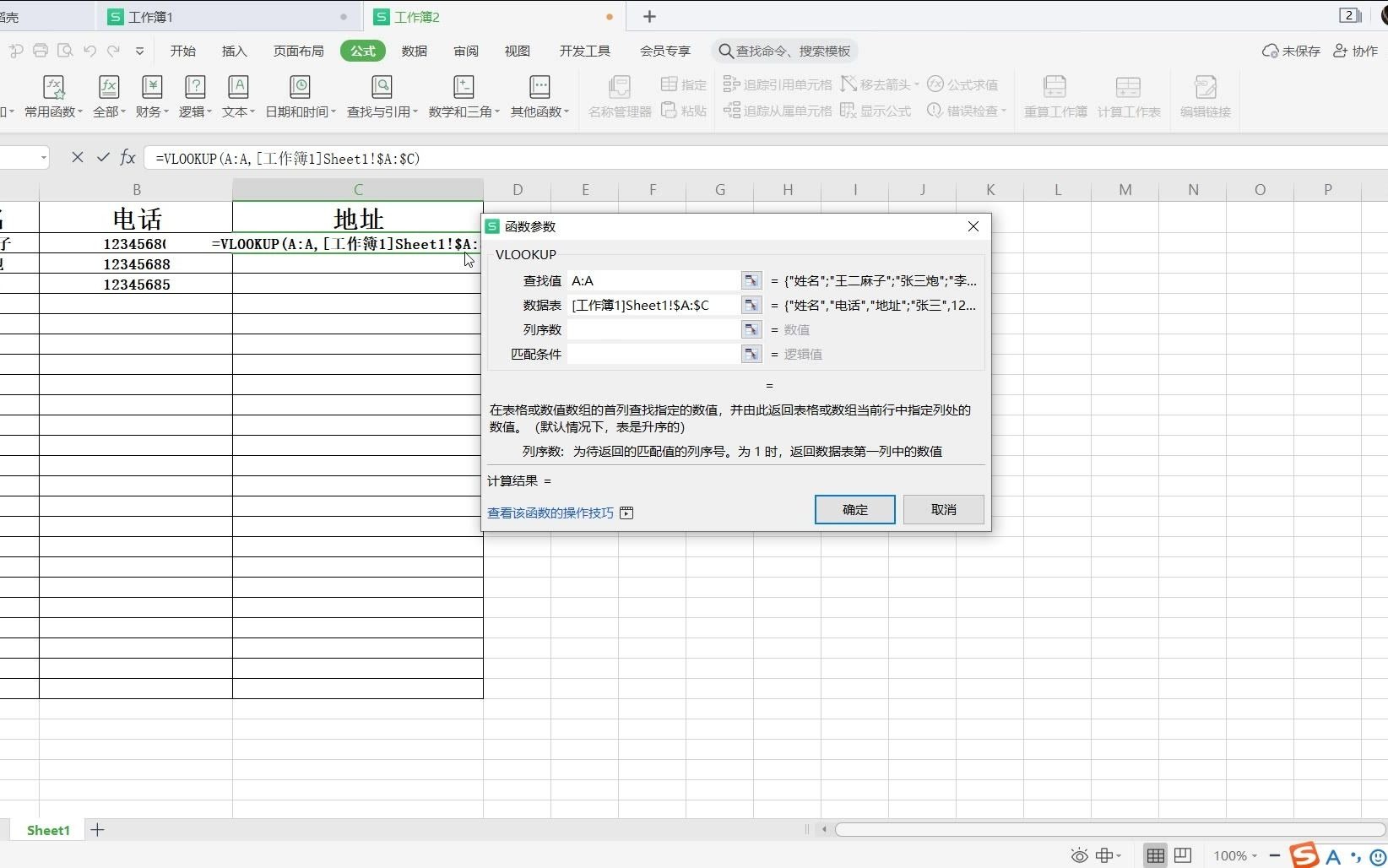
Task: Switch to the 页面布局 ribbon tab
Action: pyautogui.click(x=298, y=51)
